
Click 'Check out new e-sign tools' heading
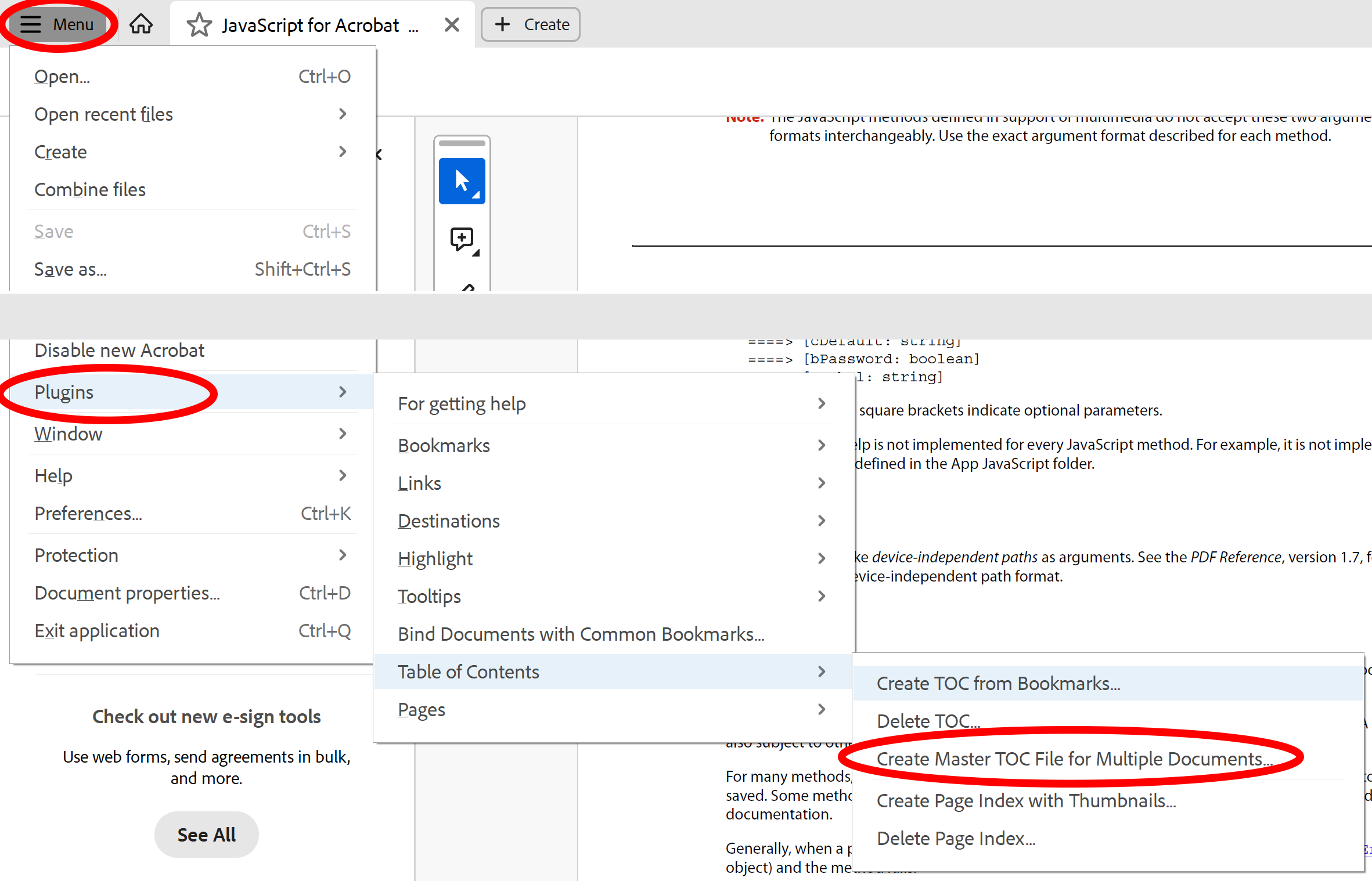pos(206,717)
